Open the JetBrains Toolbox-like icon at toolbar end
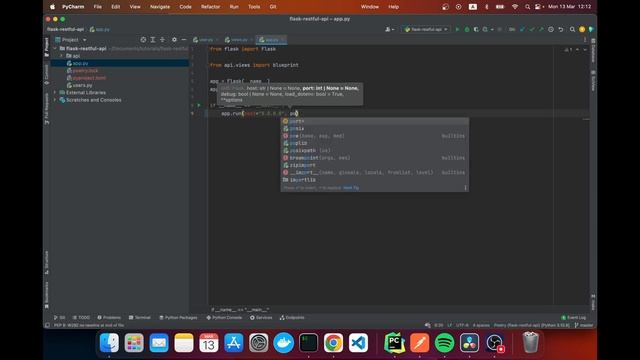The image size is (640, 360). [x=591, y=29]
